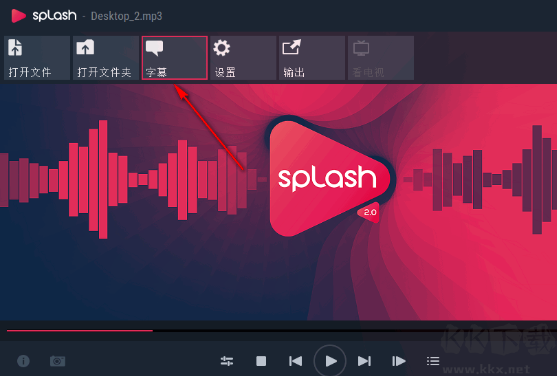Open 设置 settings gear icon

point(222,48)
